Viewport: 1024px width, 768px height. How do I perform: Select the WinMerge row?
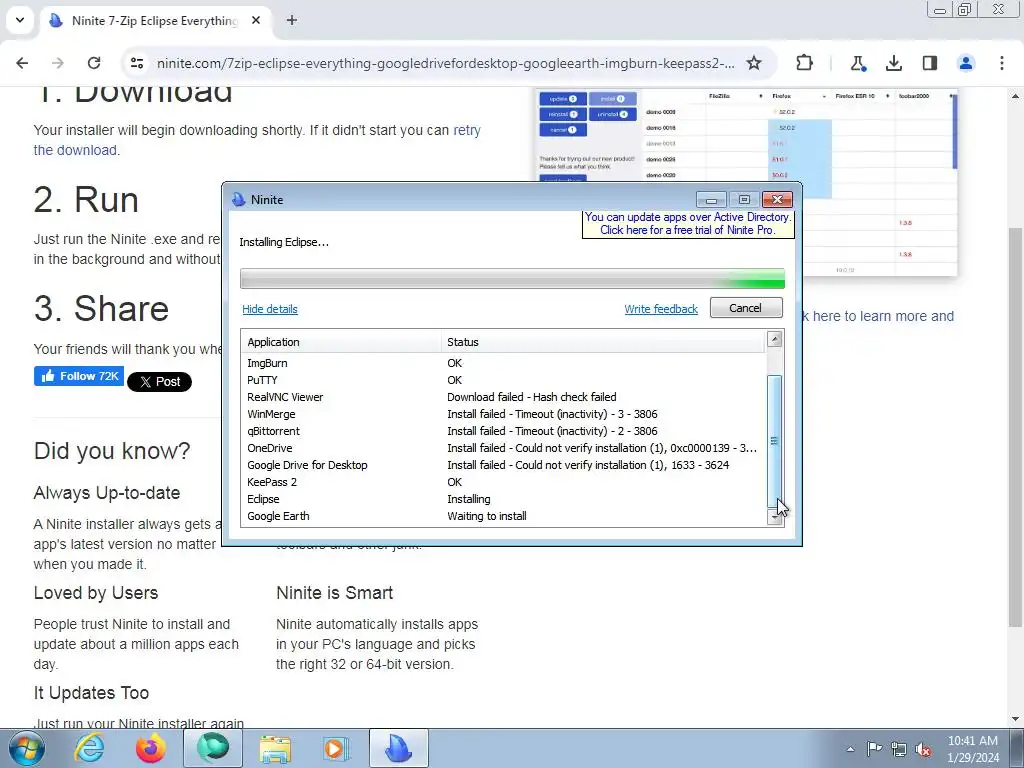pos(503,414)
